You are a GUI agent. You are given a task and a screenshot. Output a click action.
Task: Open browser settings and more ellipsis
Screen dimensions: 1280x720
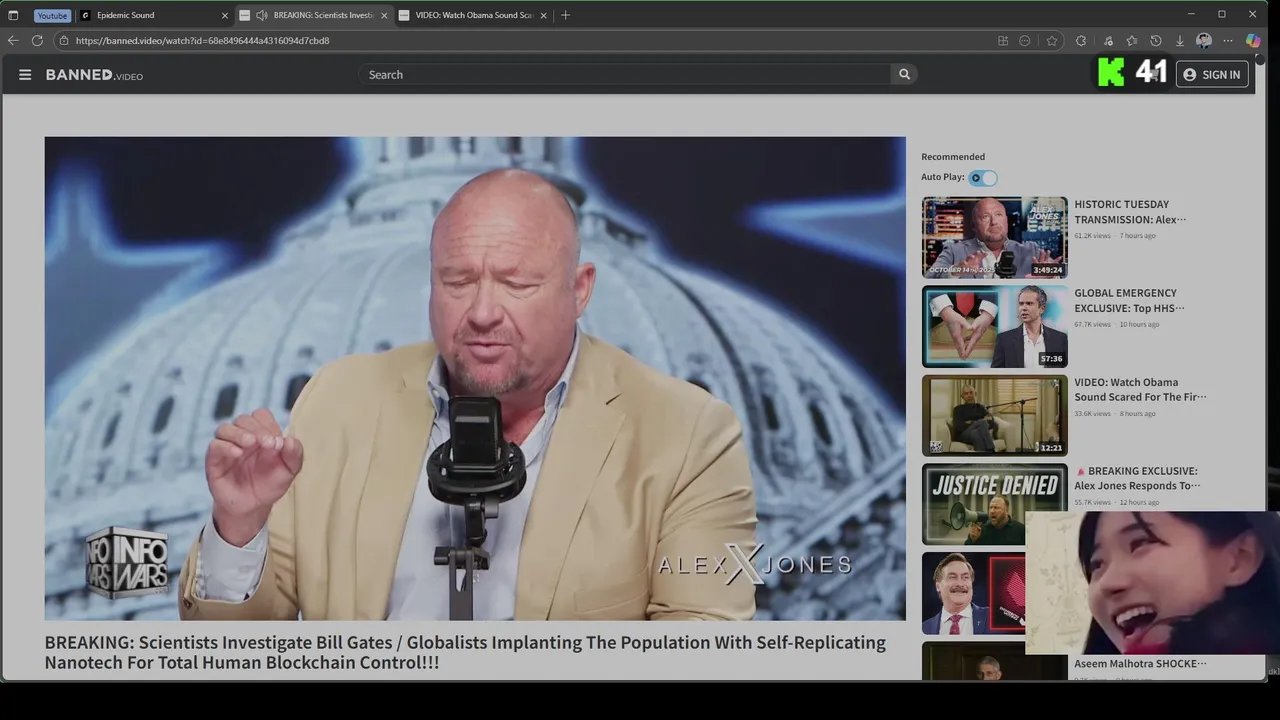pos(1228,41)
